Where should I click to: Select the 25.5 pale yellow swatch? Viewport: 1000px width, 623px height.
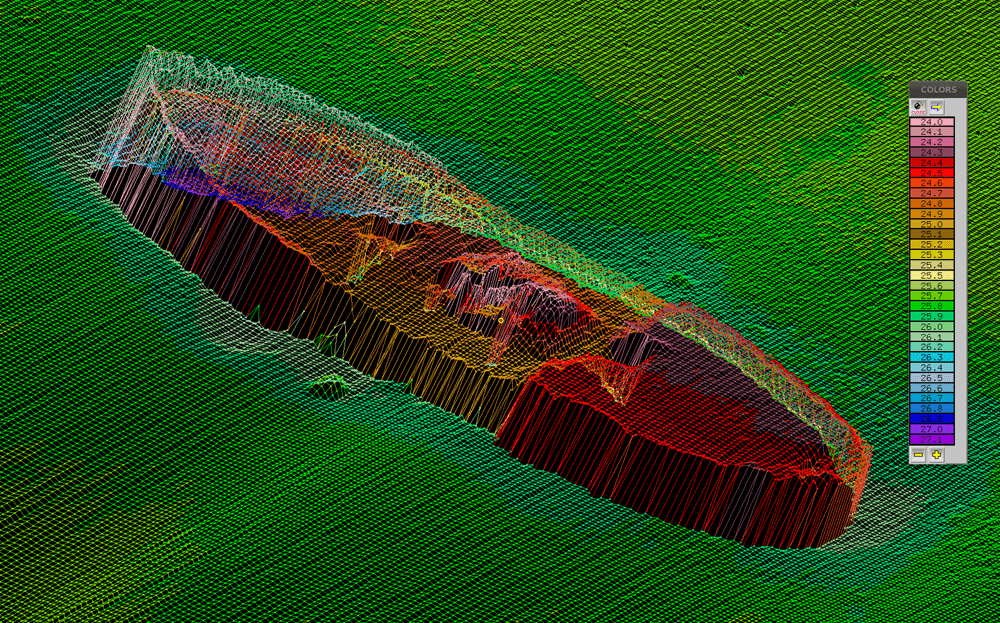(x=932, y=276)
